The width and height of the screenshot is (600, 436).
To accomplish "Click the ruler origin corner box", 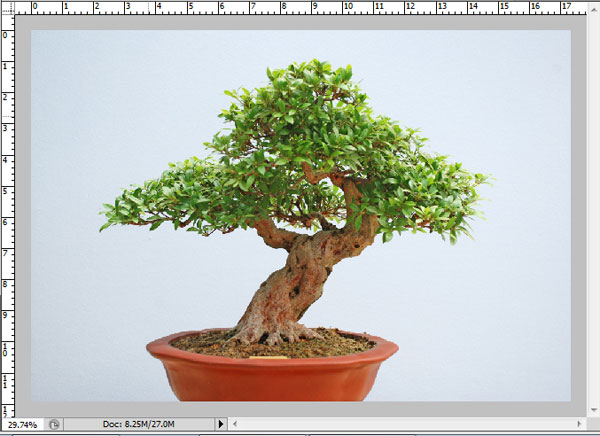I will tap(8, 8).
